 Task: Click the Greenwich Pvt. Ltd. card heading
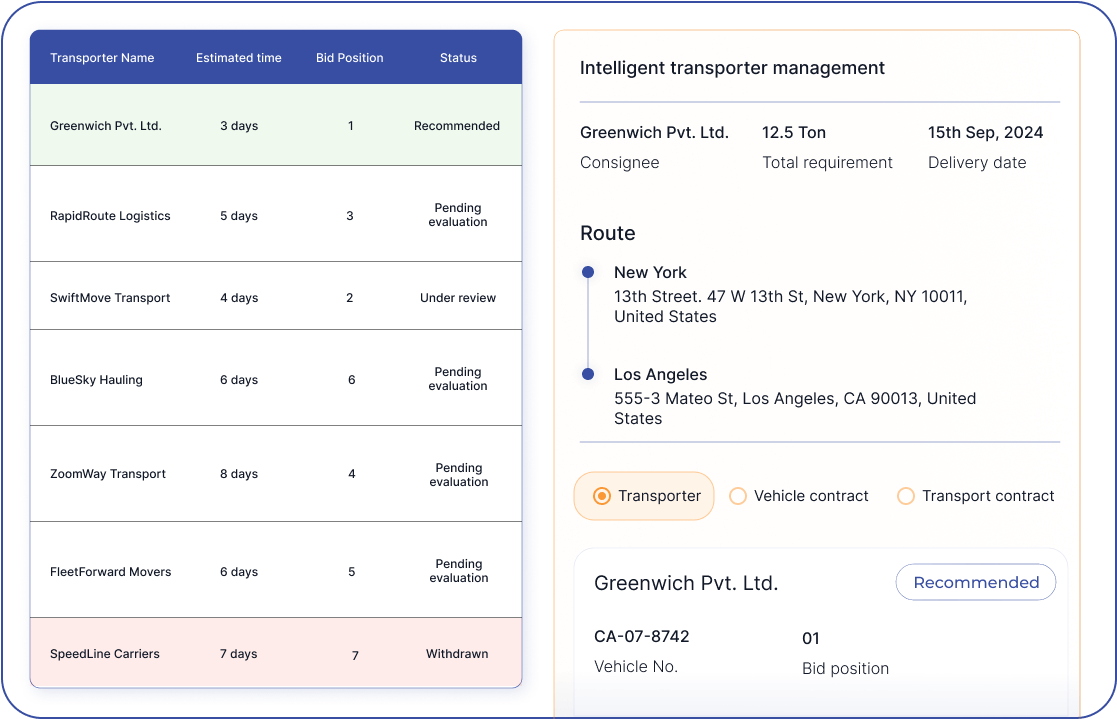click(686, 583)
